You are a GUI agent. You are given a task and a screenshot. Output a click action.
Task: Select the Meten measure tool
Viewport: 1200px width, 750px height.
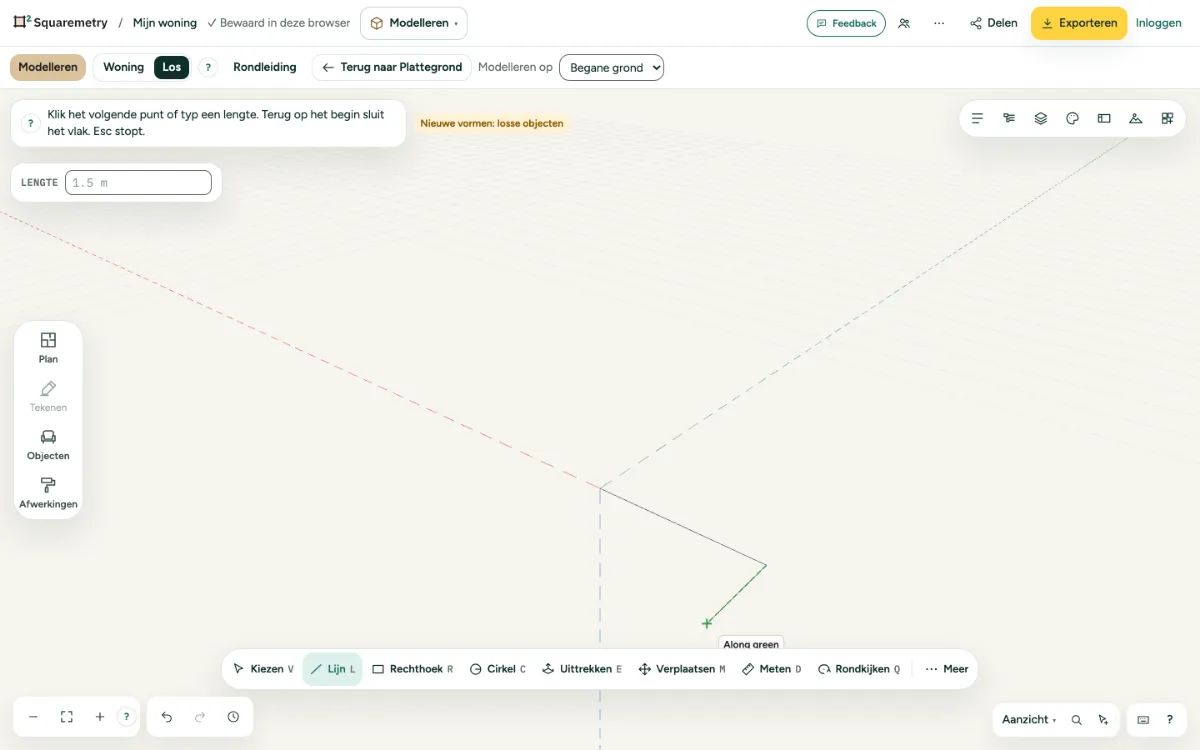tap(772, 669)
